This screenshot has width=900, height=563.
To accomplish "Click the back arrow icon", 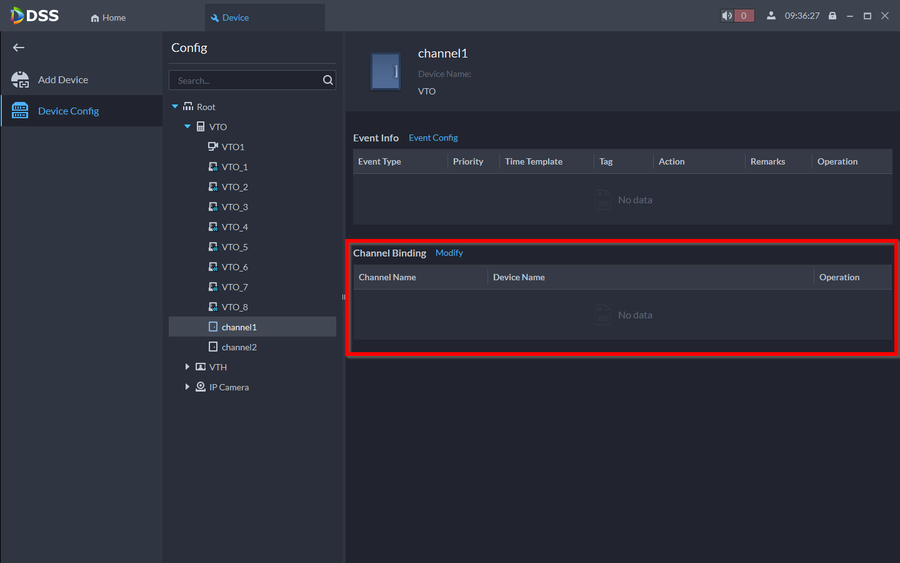I will pyautogui.click(x=18, y=48).
